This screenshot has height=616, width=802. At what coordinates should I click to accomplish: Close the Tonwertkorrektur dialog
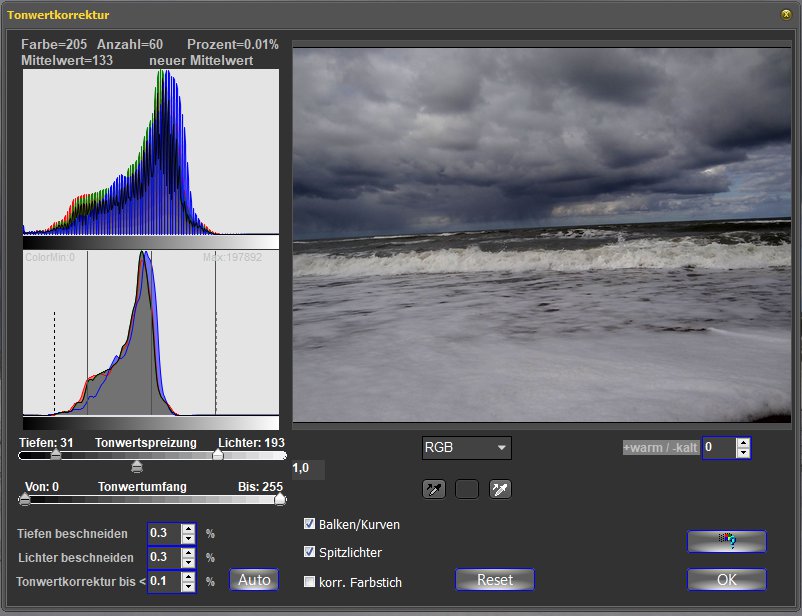click(x=785, y=15)
